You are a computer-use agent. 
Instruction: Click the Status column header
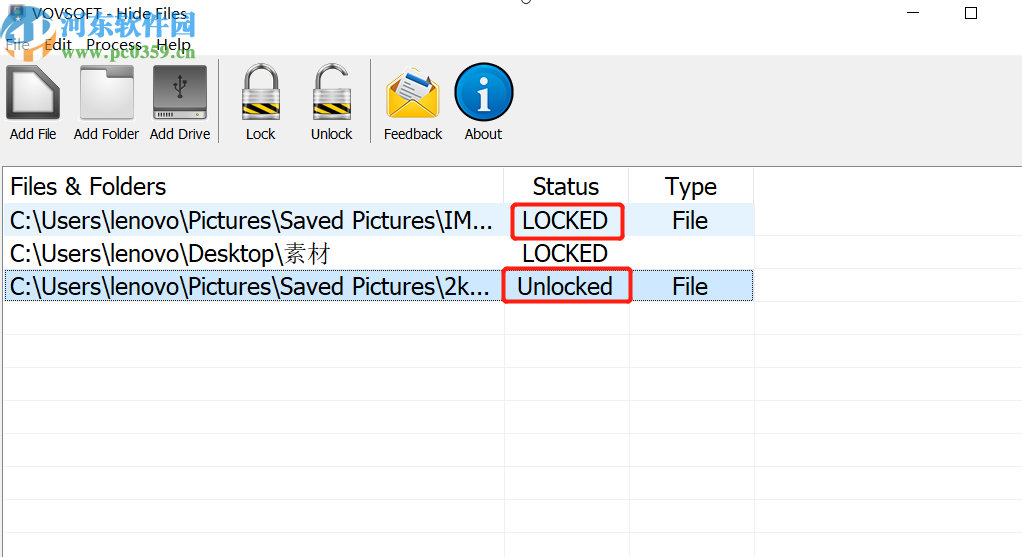coord(565,187)
